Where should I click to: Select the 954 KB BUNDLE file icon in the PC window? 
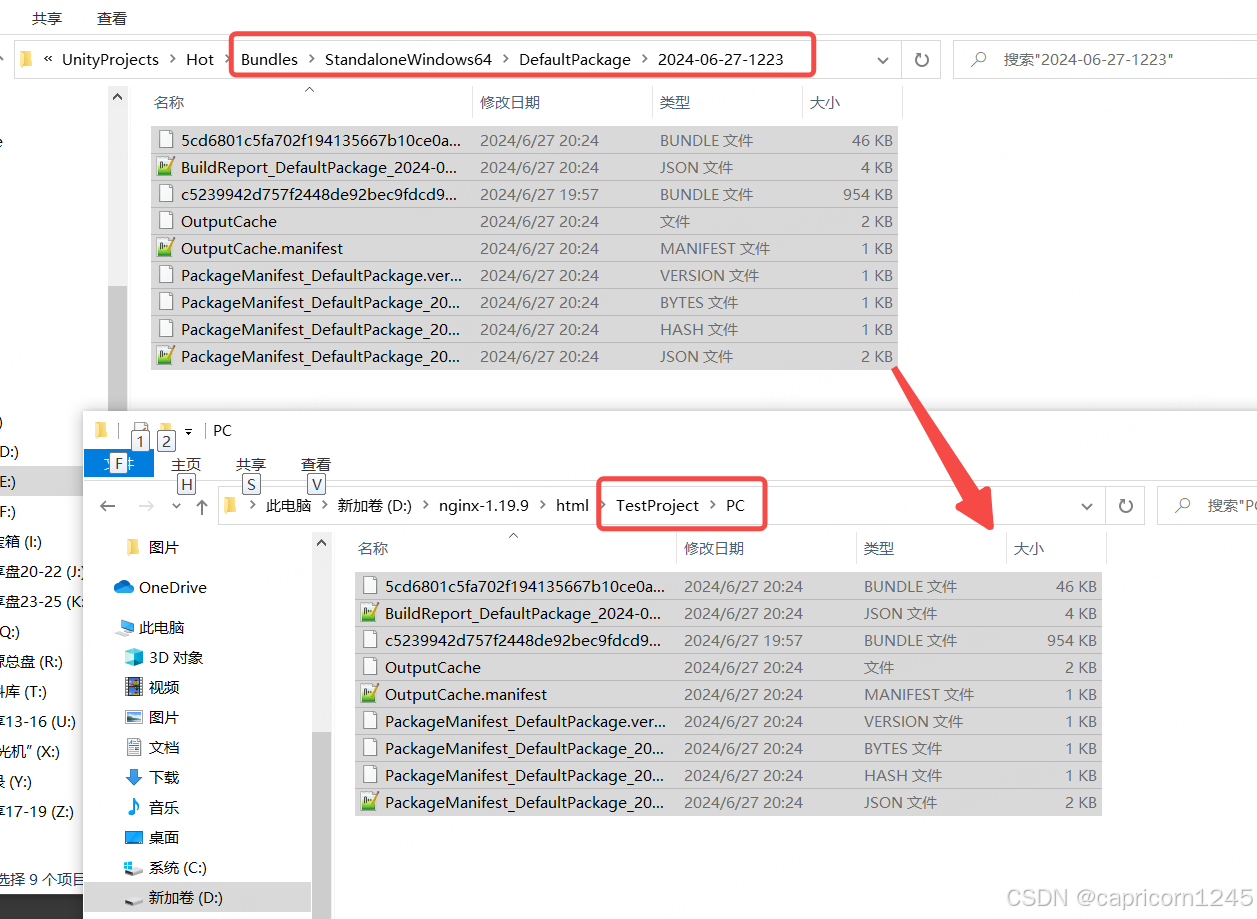tap(369, 640)
